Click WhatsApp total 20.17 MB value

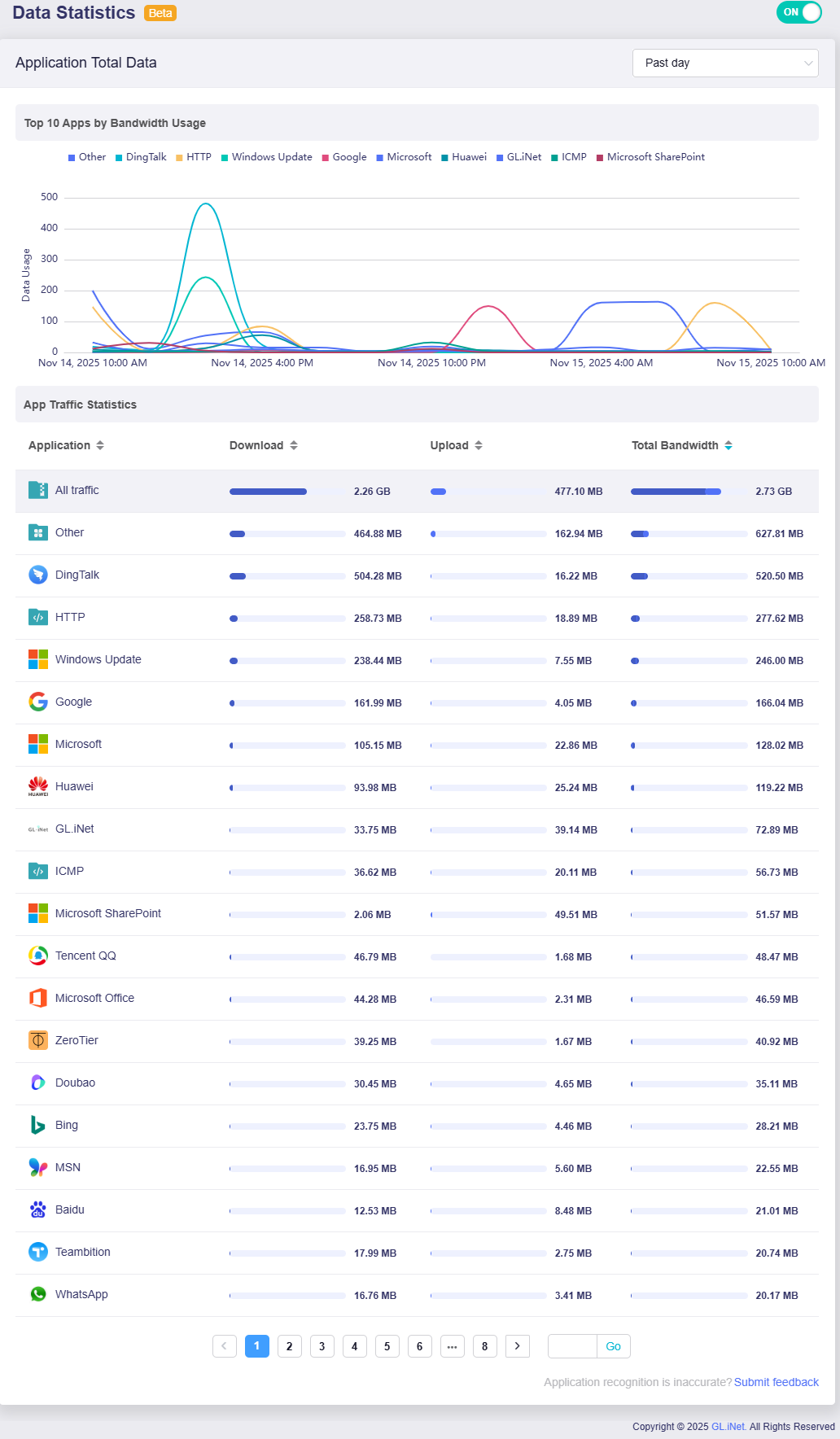(x=777, y=1296)
